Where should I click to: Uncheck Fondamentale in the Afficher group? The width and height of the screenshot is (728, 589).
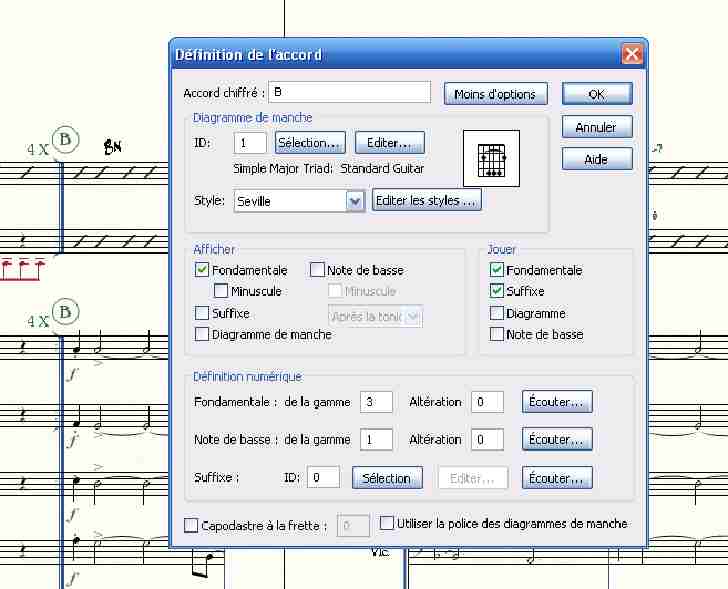pyautogui.click(x=202, y=270)
